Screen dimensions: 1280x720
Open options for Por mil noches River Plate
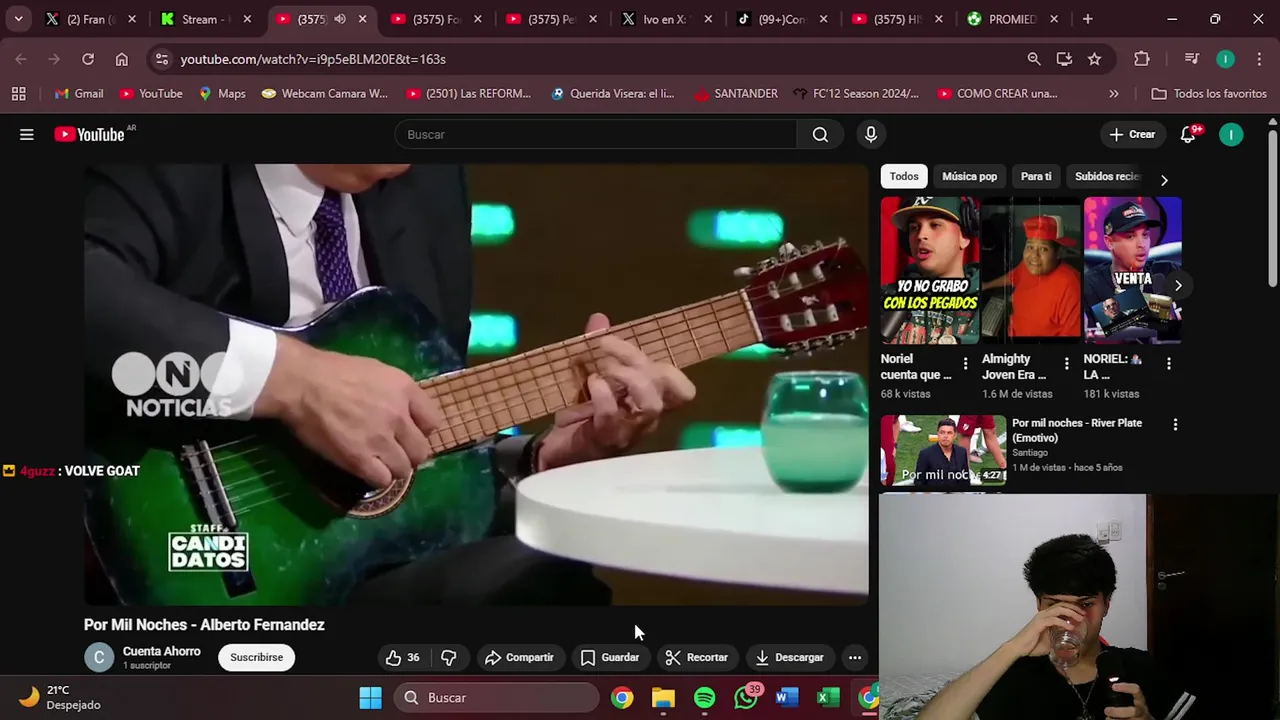(x=1175, y=425)
